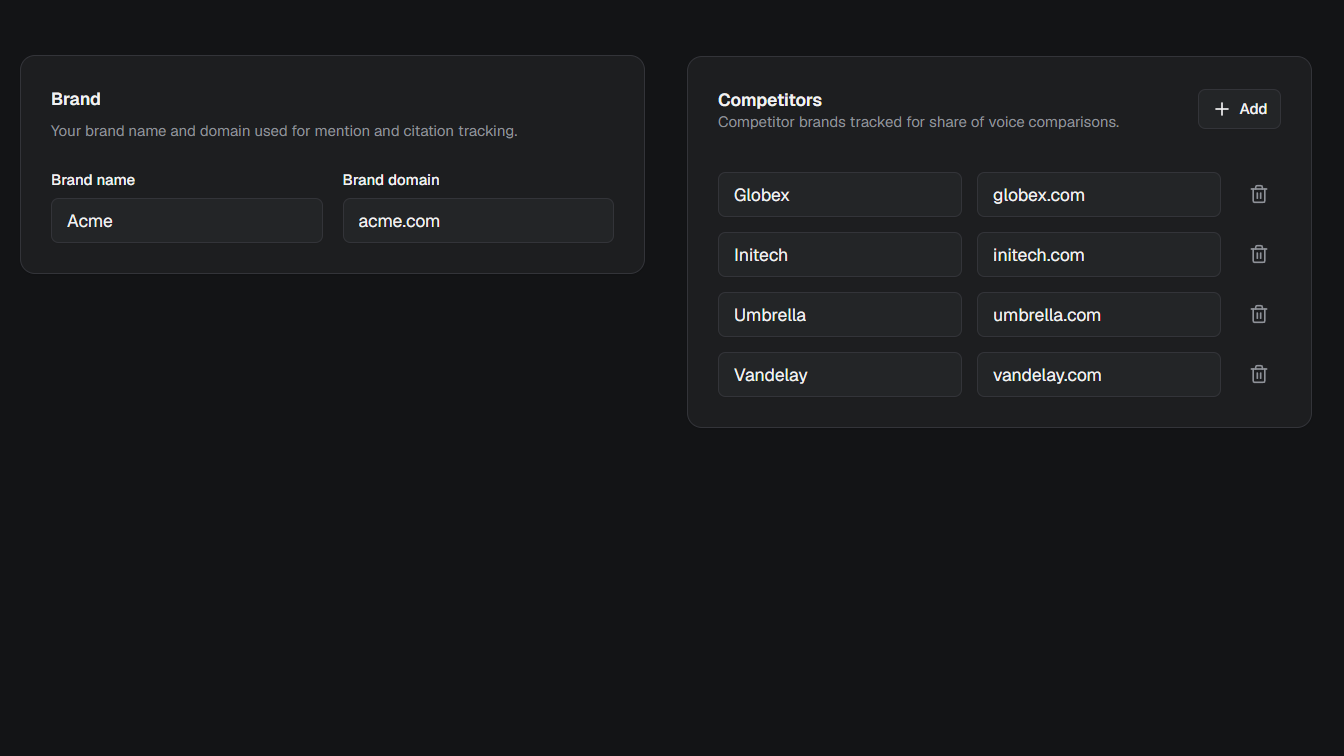Click into the Initech name field
Viewport: 1344px width, 756px height.
839,255
